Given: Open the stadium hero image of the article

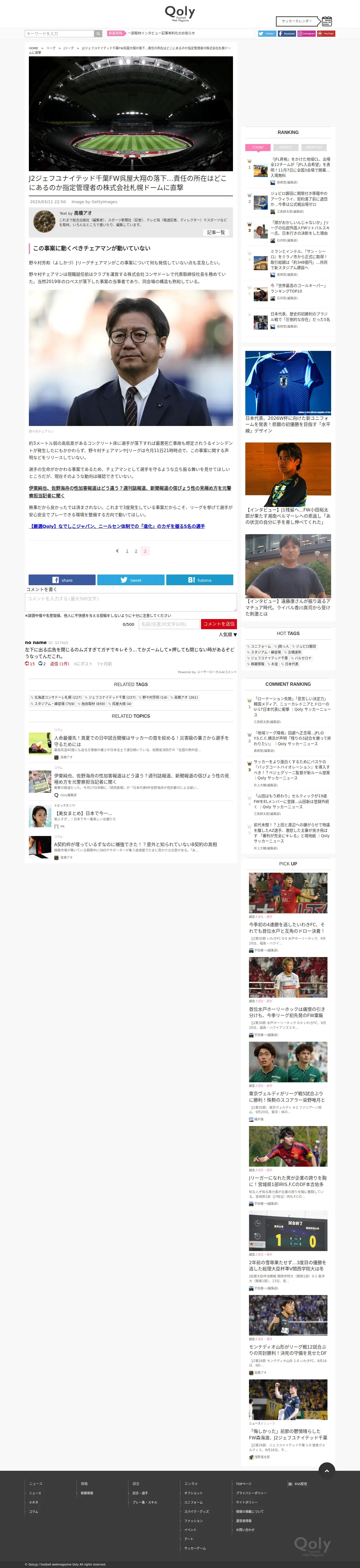Looking at the screenshot, I should [131, 114].
